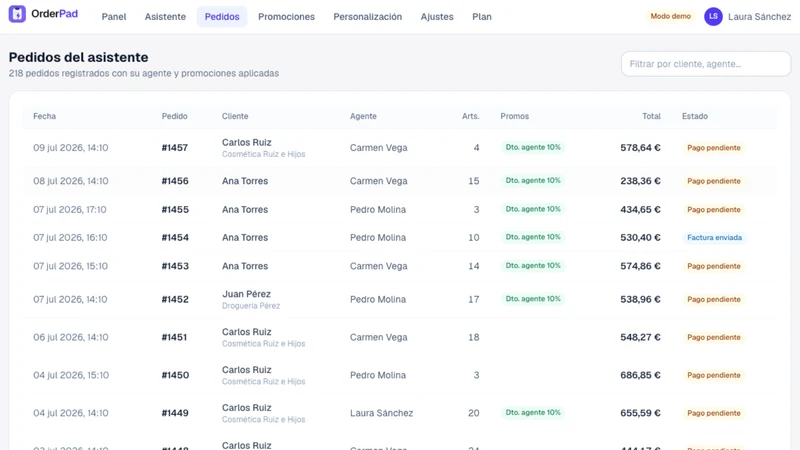Click the total 548,27 €
This screenshot has width=800, height=450.
point(640,337)
